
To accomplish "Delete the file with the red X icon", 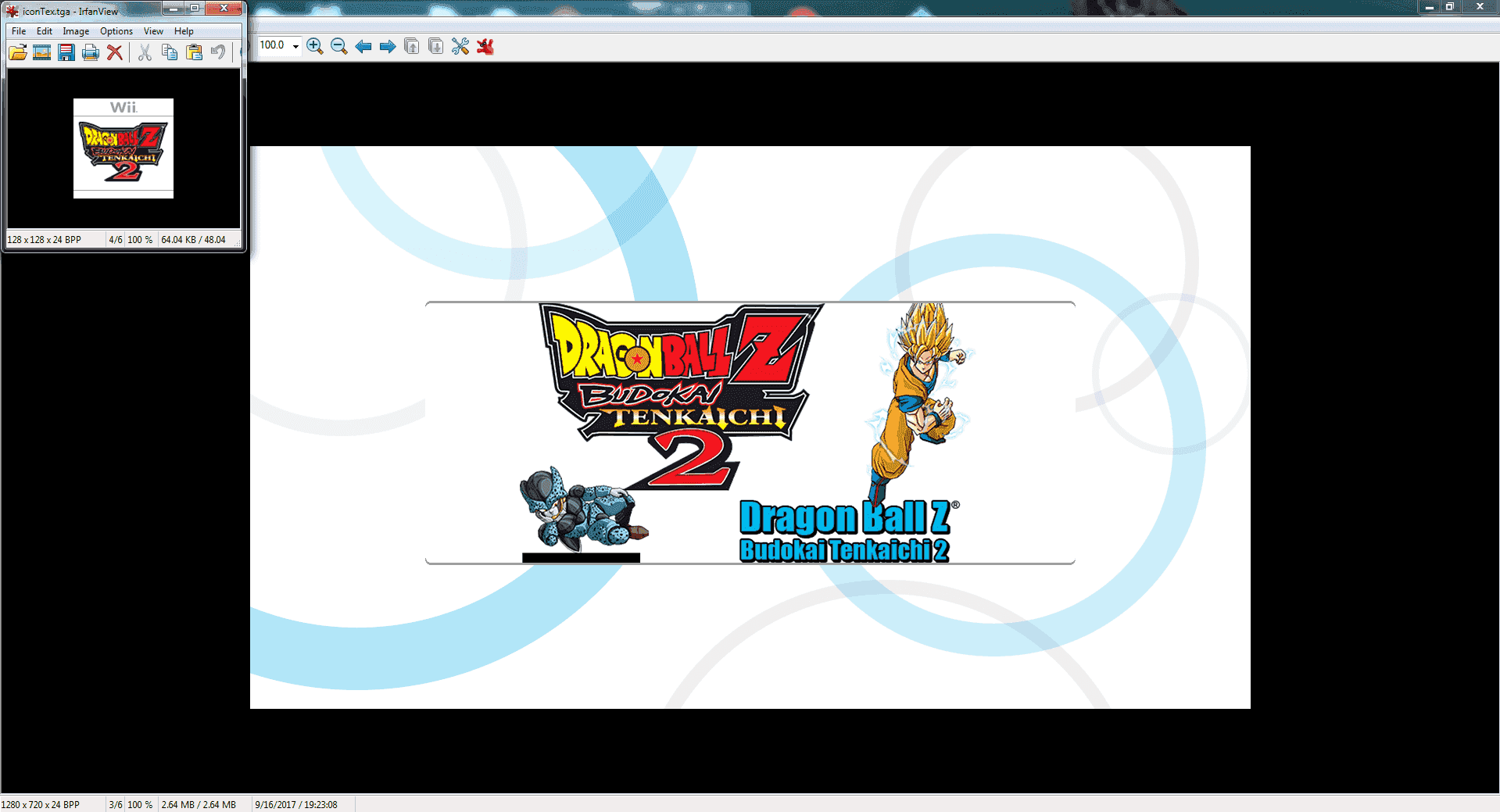I will coord(115,52).
